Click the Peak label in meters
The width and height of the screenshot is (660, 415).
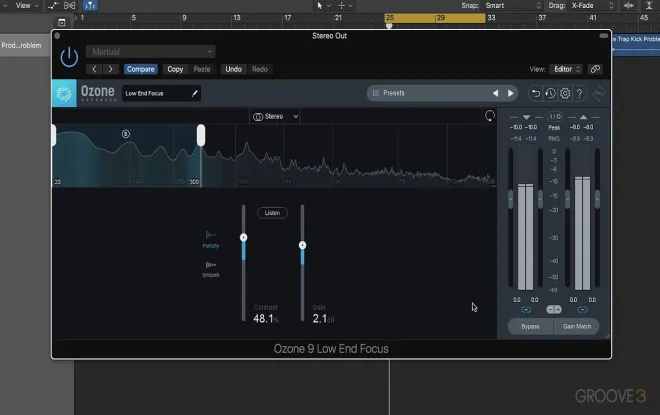tap(554, 127)
